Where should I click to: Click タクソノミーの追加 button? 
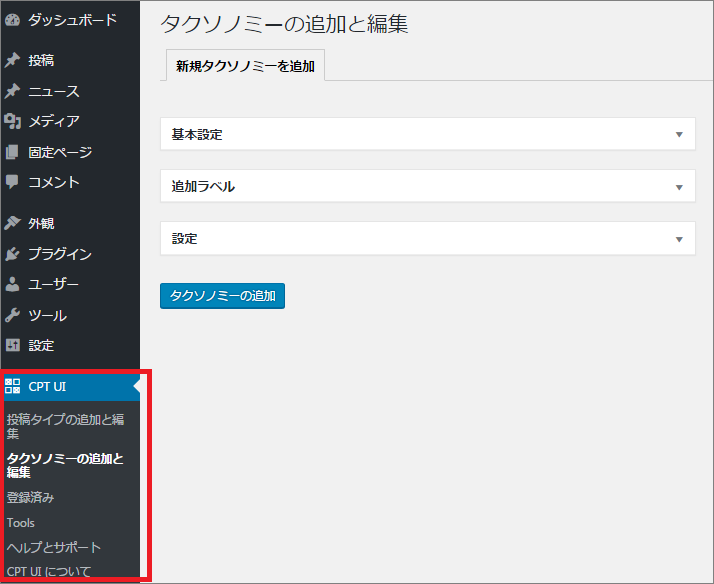click(x=222, y=296)
